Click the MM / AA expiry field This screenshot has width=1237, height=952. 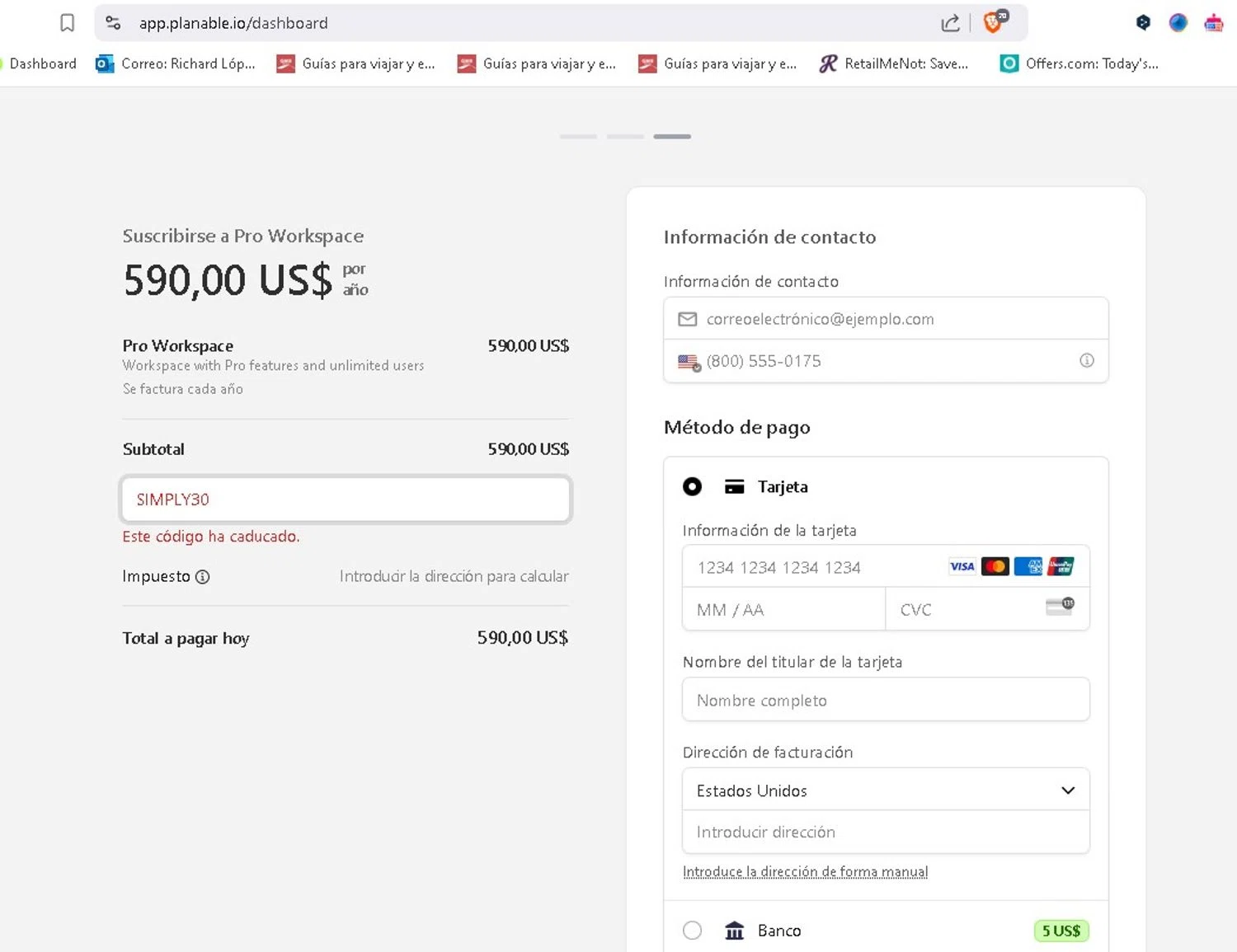[x=783, y=610]
